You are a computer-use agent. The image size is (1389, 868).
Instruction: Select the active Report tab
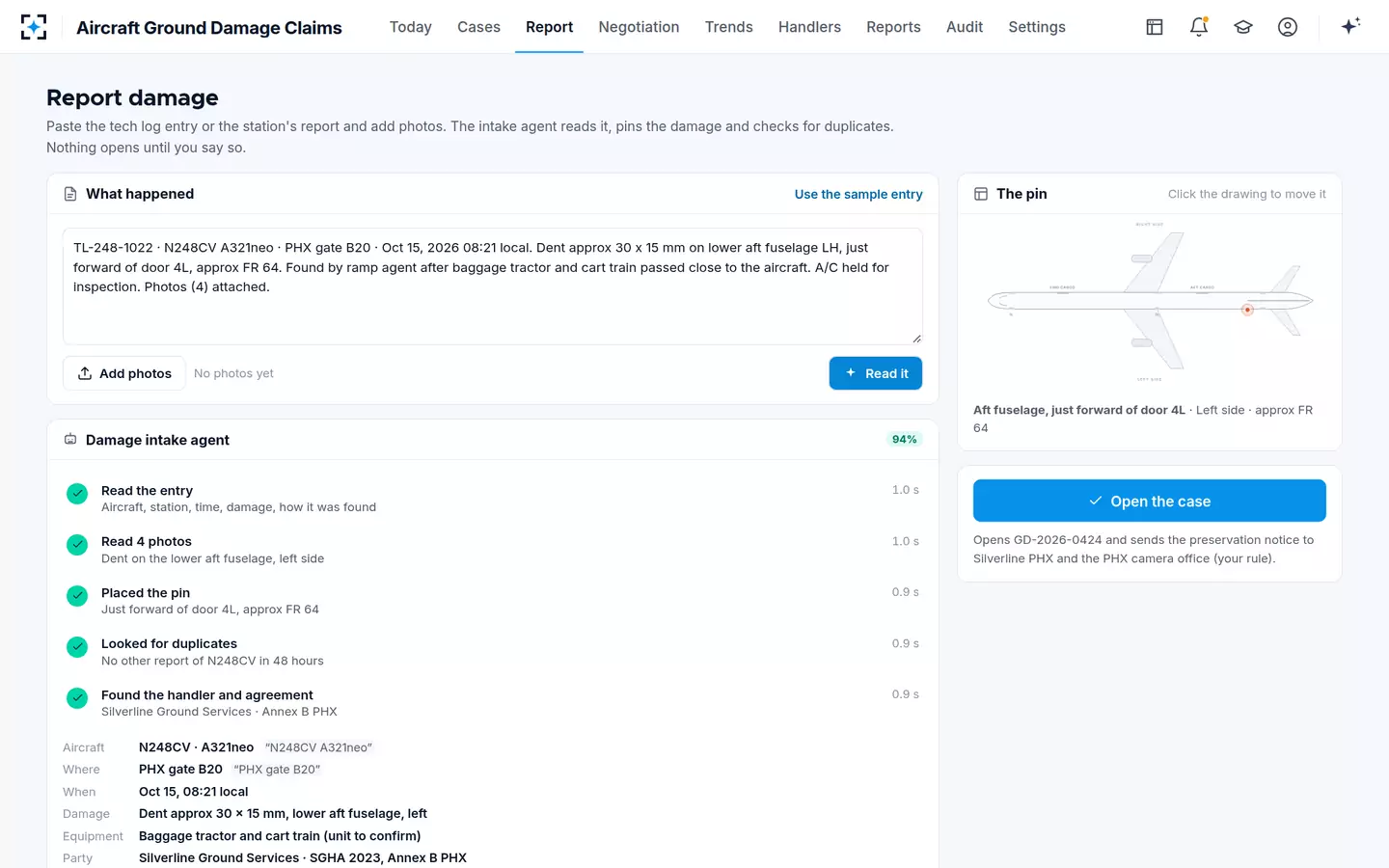(x=549, y=27)
